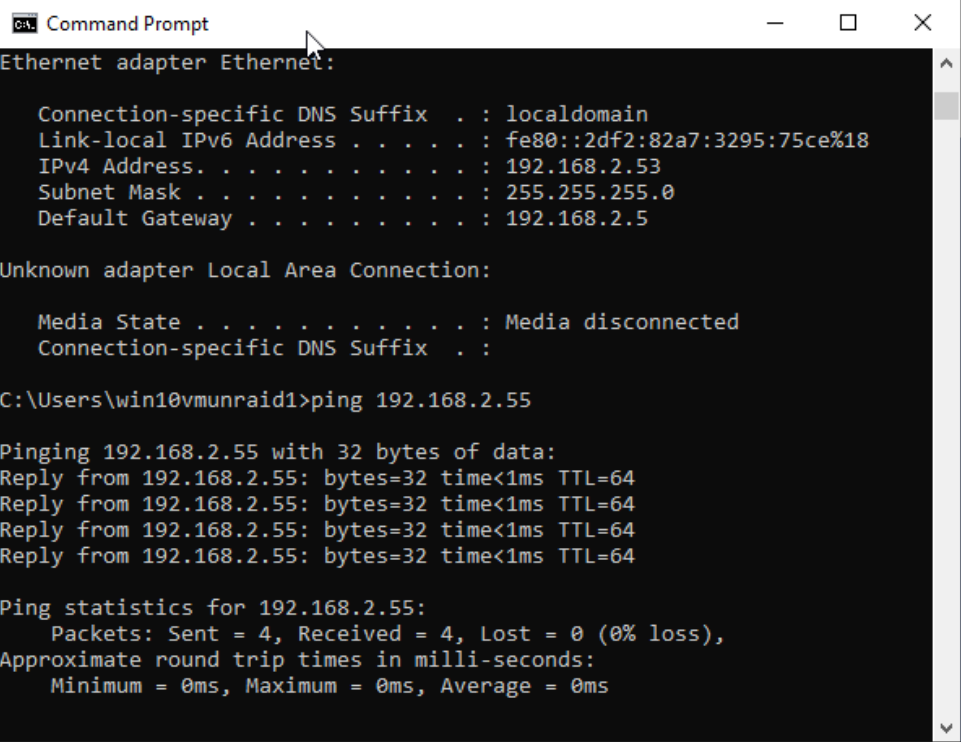
Task: Click the scrollbar up arrow
Action: [946, 63]
